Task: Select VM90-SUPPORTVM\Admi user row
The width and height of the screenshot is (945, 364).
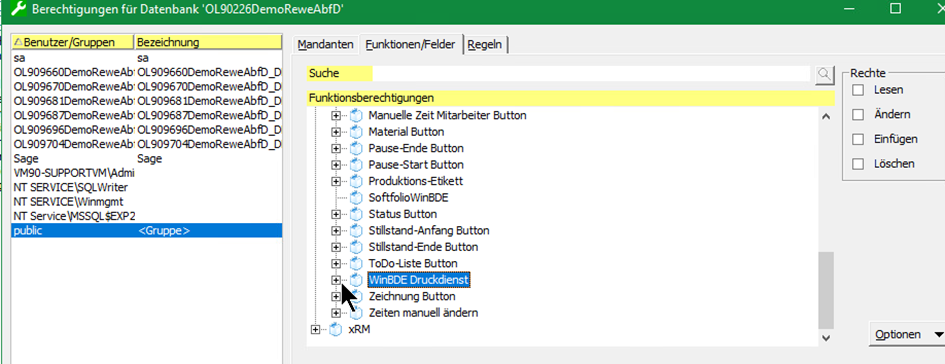Action: pos(146,173)
